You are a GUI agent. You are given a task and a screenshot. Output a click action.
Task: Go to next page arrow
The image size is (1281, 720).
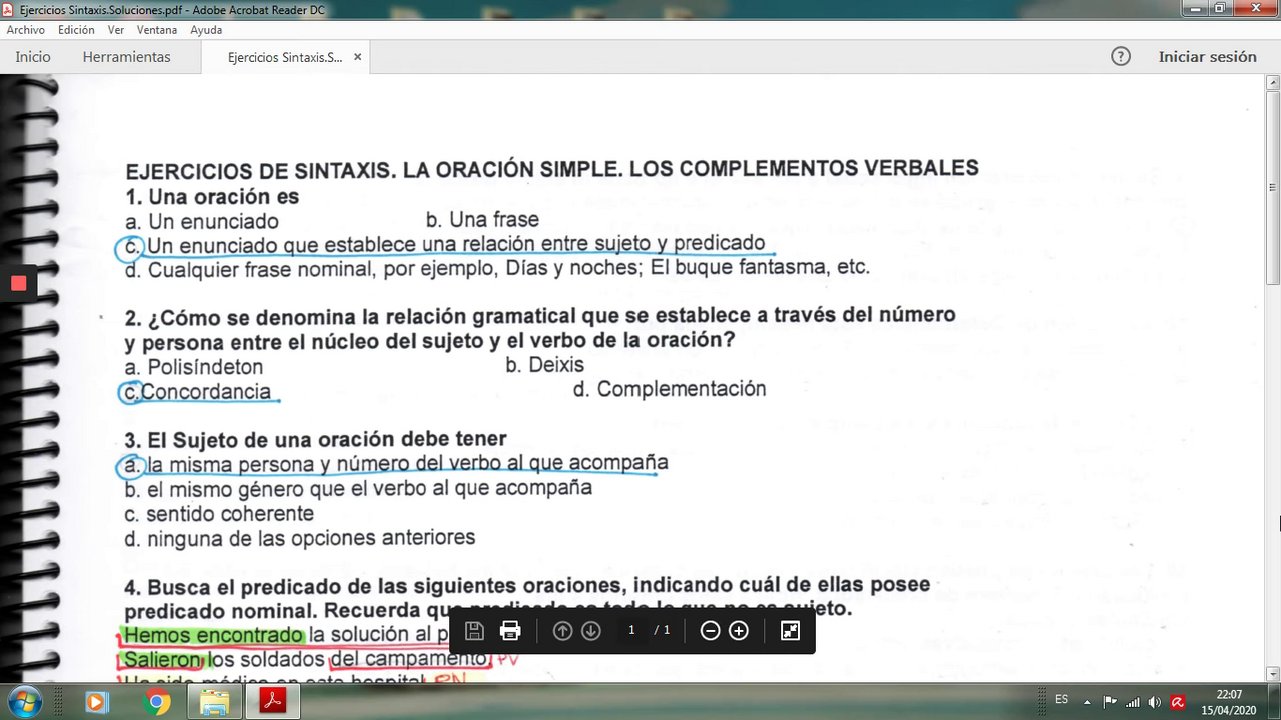[591, 631]
